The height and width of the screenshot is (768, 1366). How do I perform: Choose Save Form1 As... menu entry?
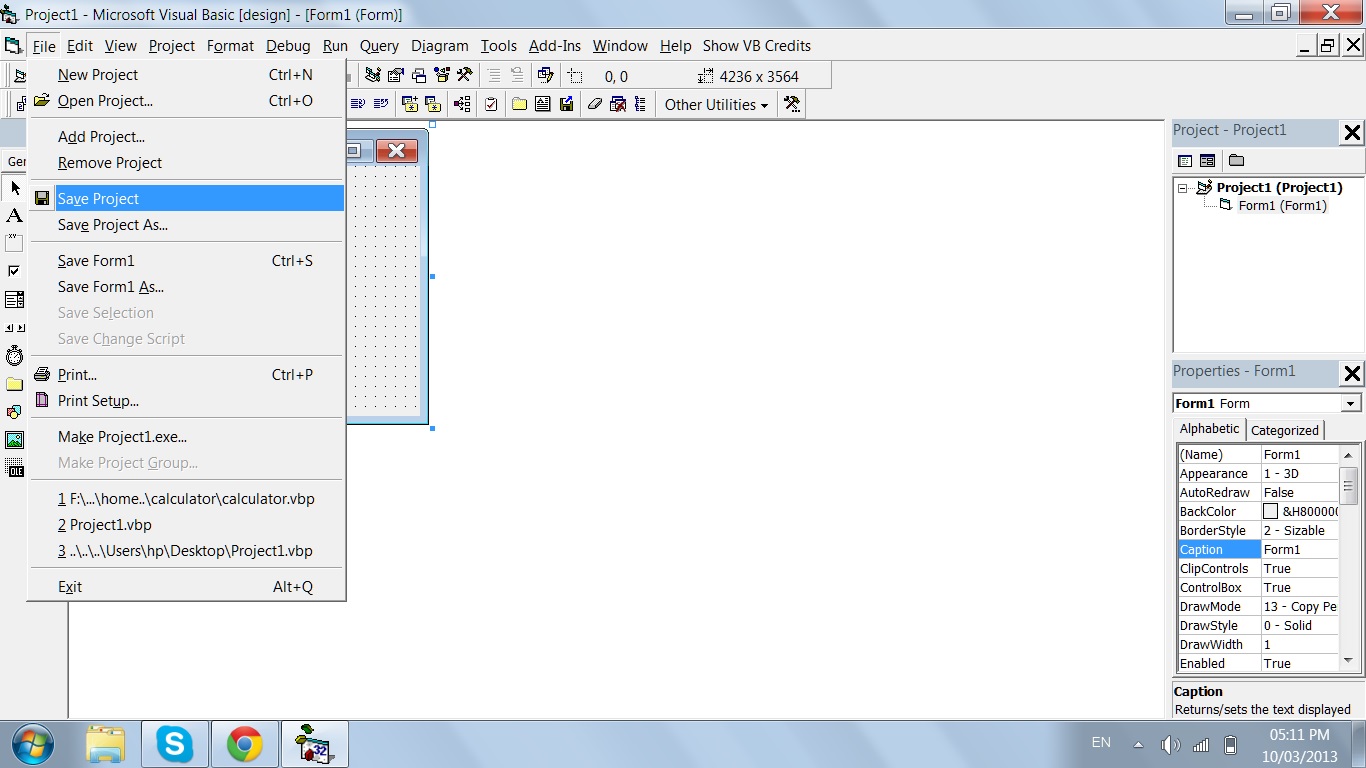[187, 287]
